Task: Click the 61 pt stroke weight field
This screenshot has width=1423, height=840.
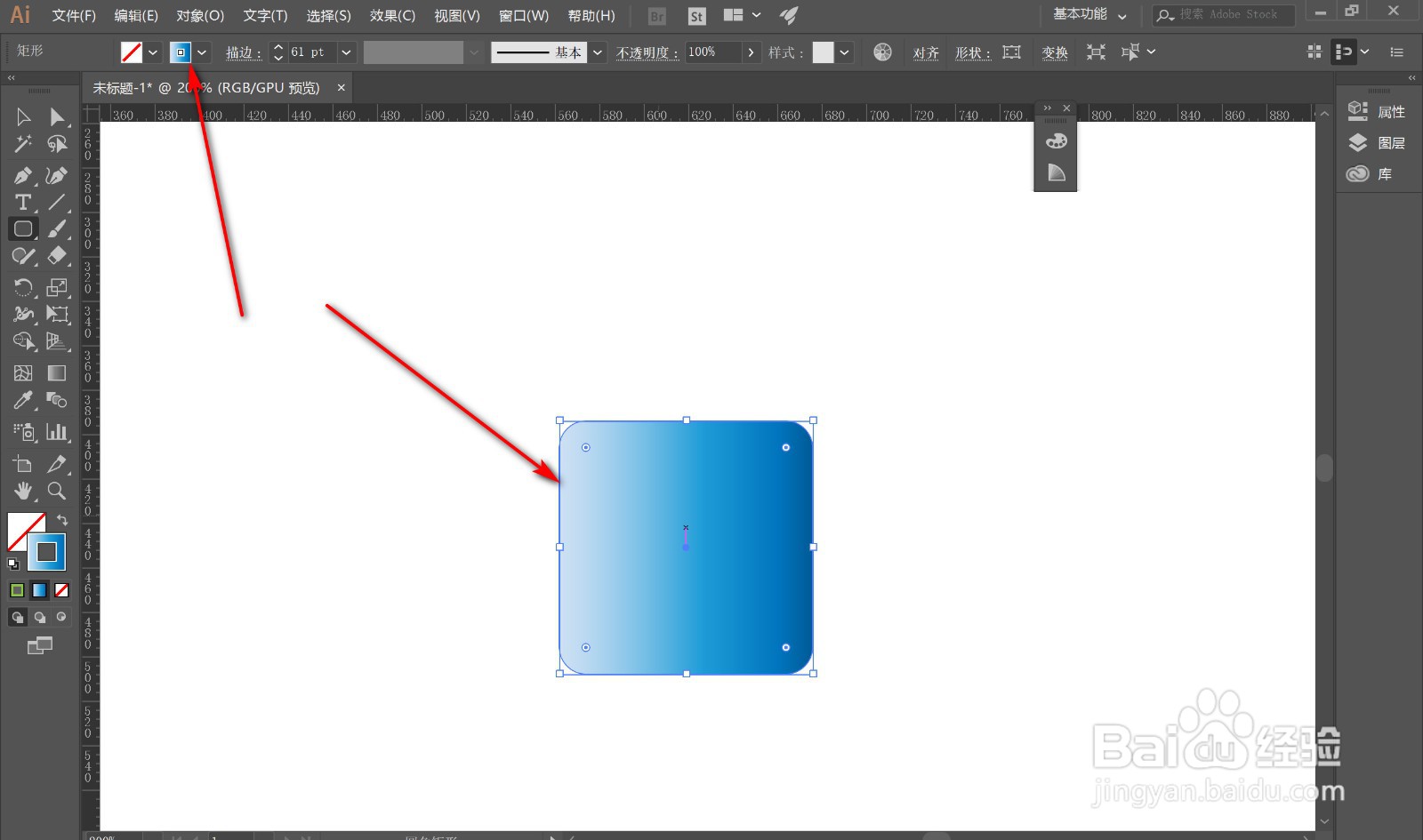Action: 311,52
